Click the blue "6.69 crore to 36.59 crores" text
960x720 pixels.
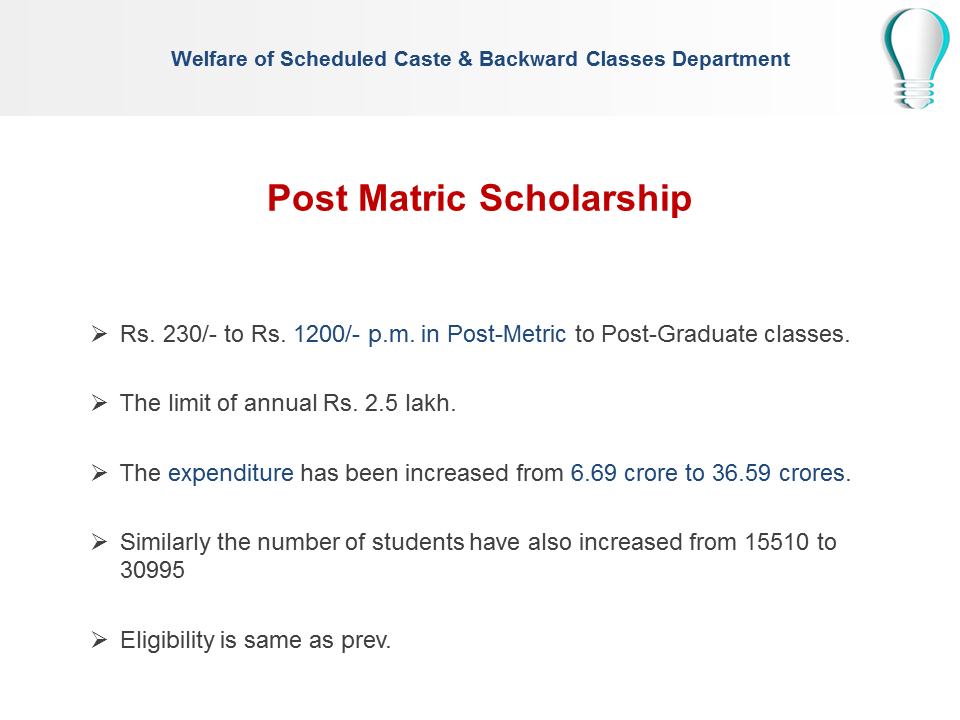[x=708, y=473]
